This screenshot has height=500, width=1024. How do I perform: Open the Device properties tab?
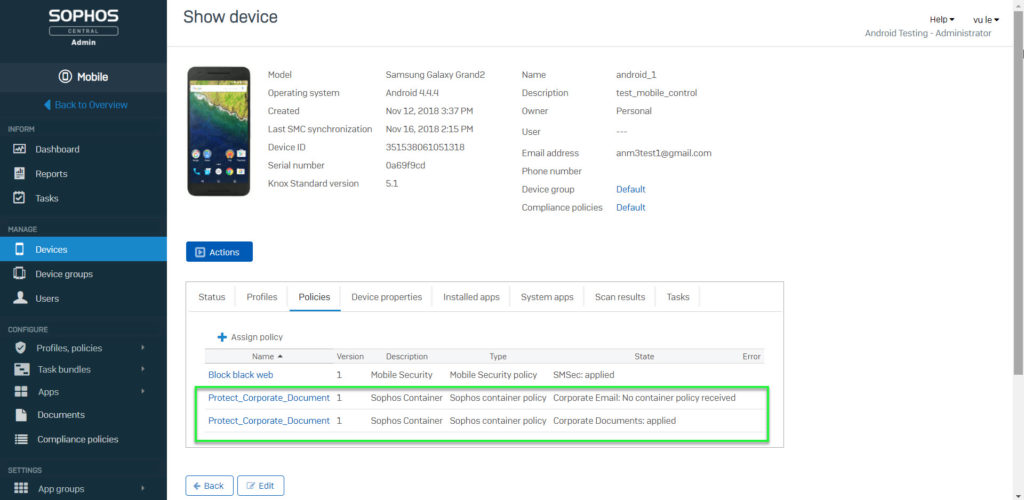387,297
